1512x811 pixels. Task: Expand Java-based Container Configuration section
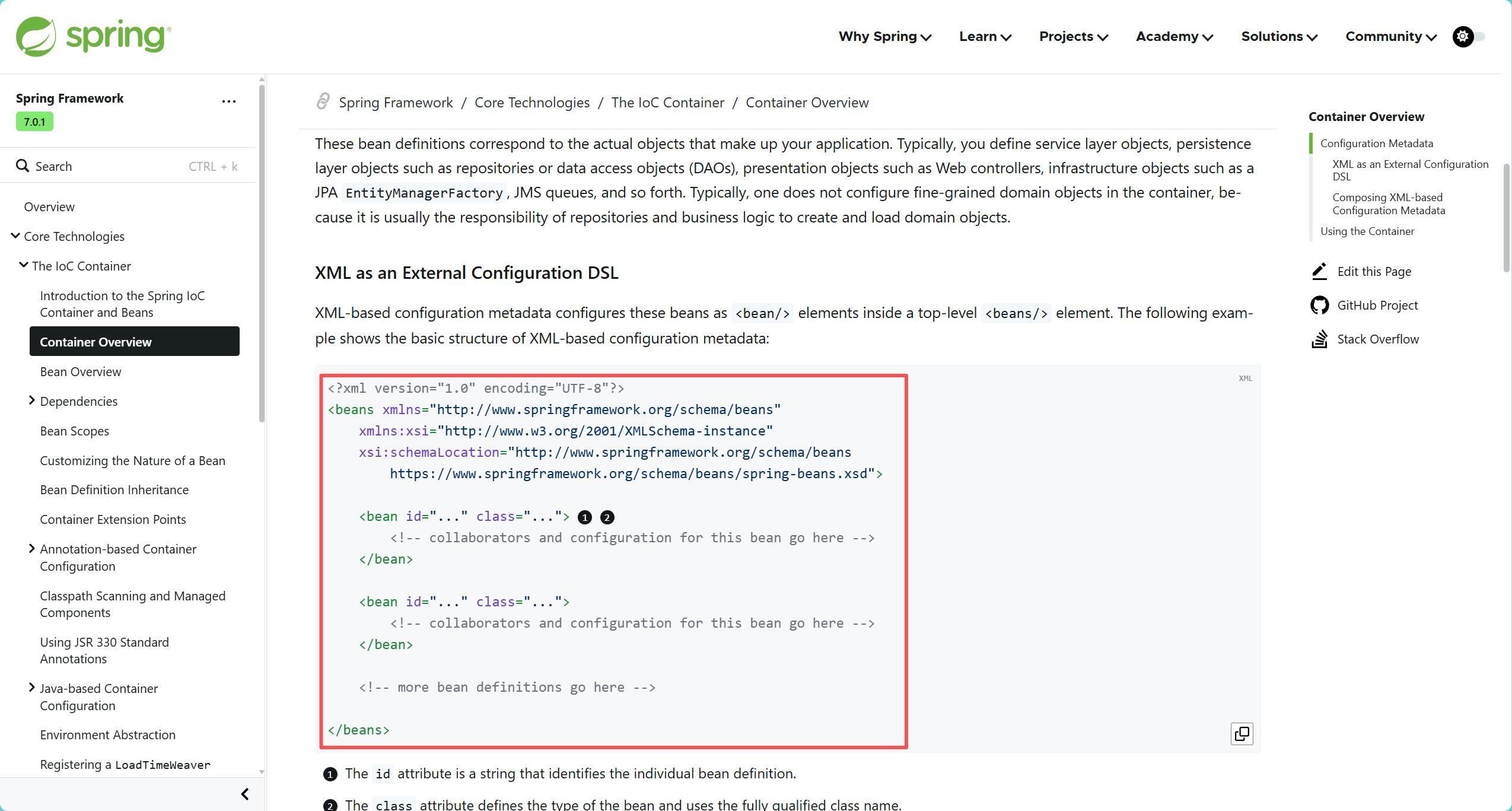pyautogui.click(x=32, y=688)
